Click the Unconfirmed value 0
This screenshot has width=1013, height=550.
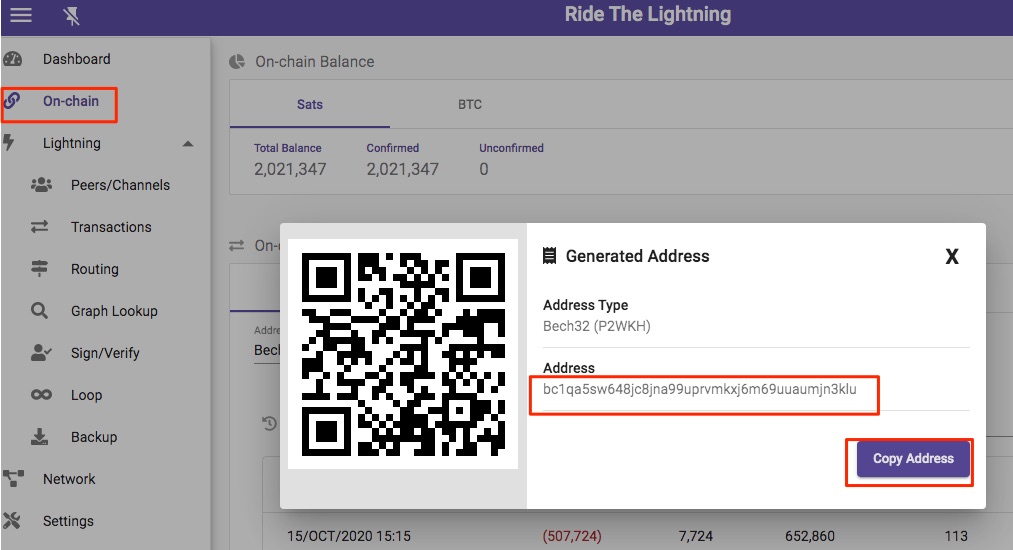point(484,169)
